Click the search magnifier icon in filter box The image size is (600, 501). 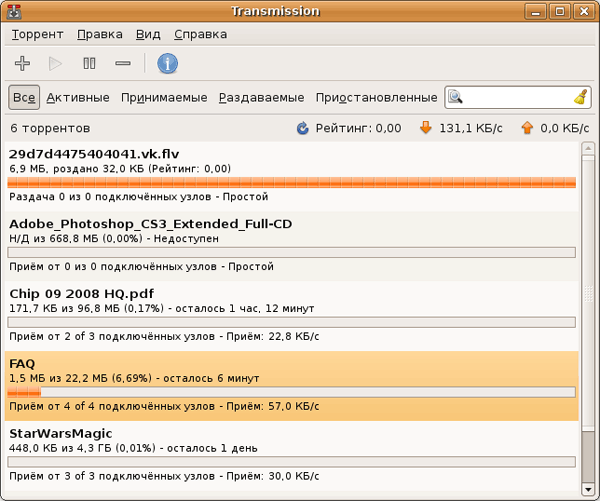456,97
